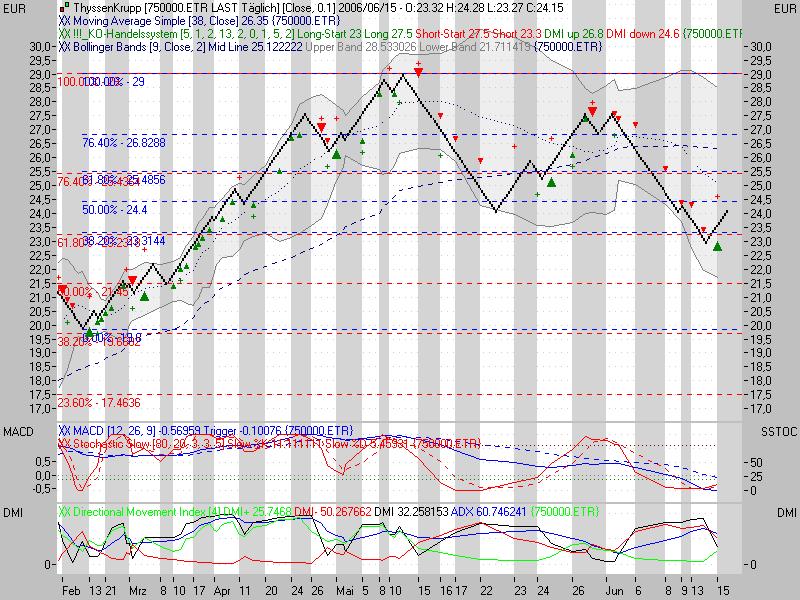
Task: Click the date label 22 on the time axis
Action: pyautogui.click(x=486, y=591)
